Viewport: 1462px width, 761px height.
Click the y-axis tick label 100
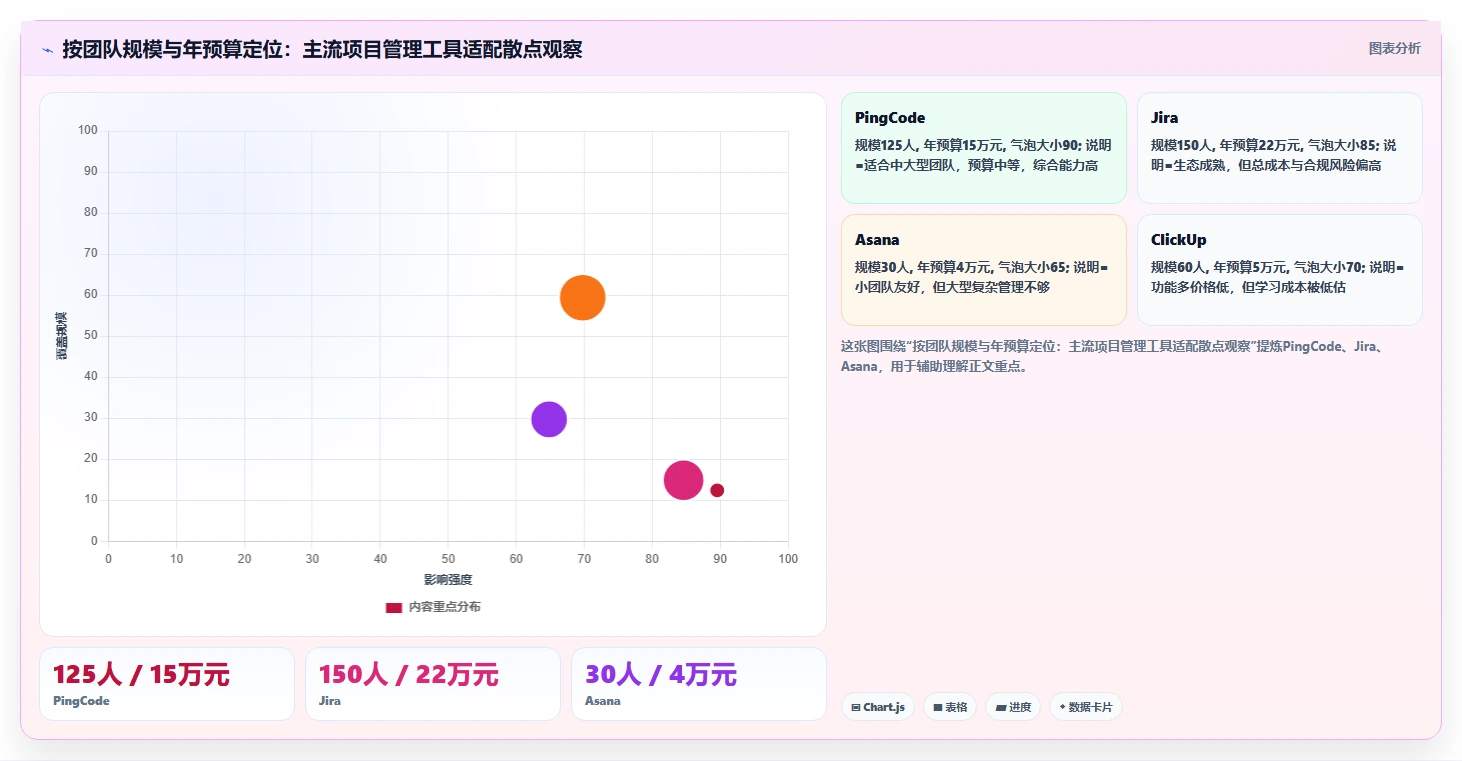[88, 130]
